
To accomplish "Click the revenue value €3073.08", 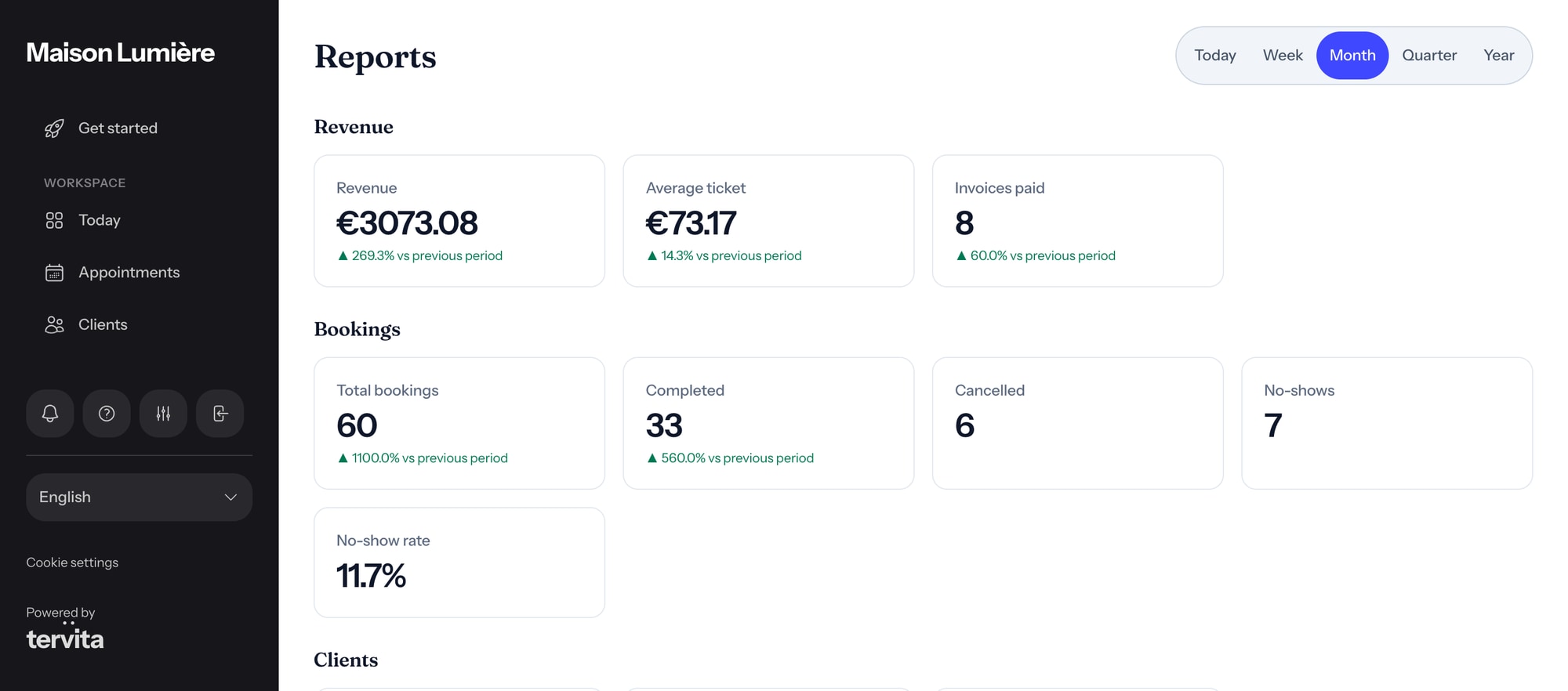I will tap(407, 223).
